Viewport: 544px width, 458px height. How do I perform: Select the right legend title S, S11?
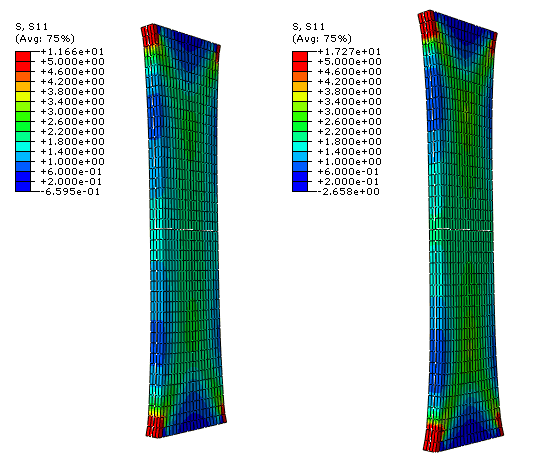coord(308,27)
